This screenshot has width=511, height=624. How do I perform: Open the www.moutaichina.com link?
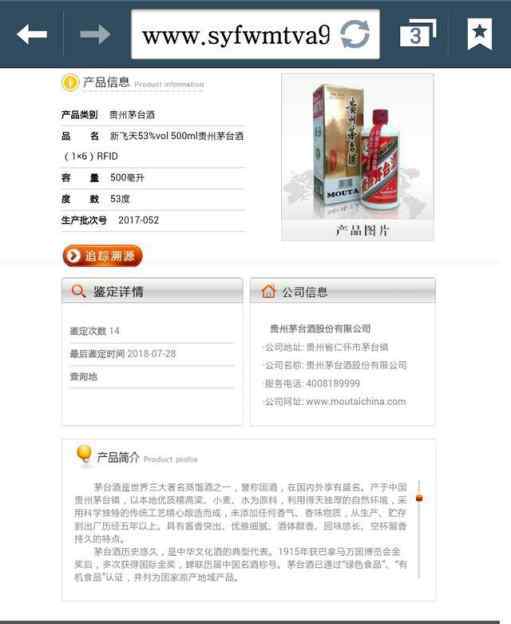[356, 402]
